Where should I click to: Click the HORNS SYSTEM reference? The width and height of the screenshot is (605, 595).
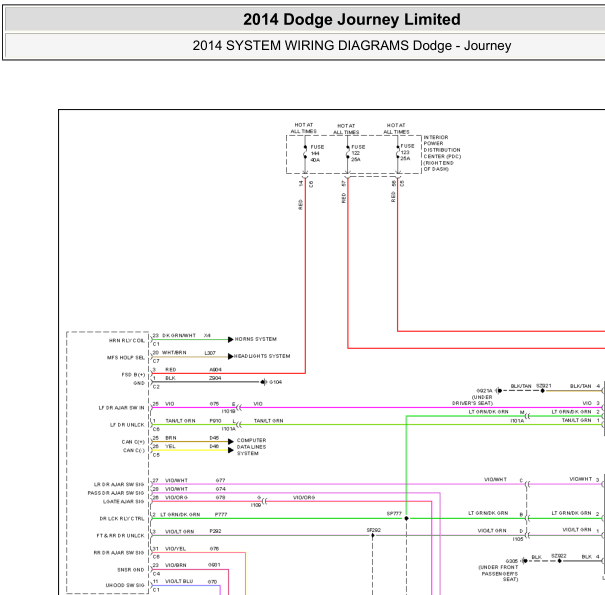[x=255, y=339]
